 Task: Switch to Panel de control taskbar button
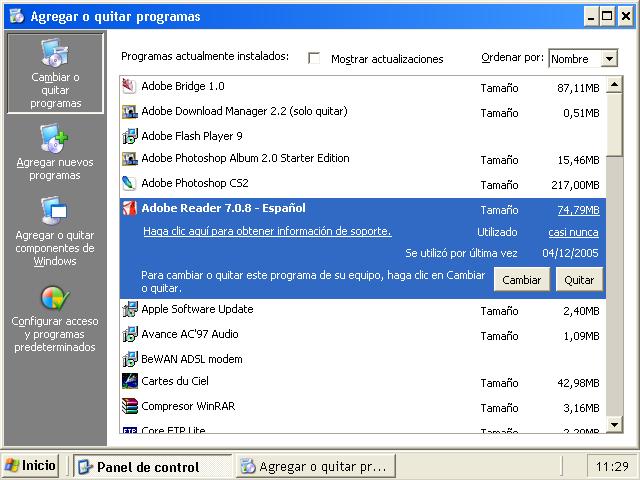[153, 466]
